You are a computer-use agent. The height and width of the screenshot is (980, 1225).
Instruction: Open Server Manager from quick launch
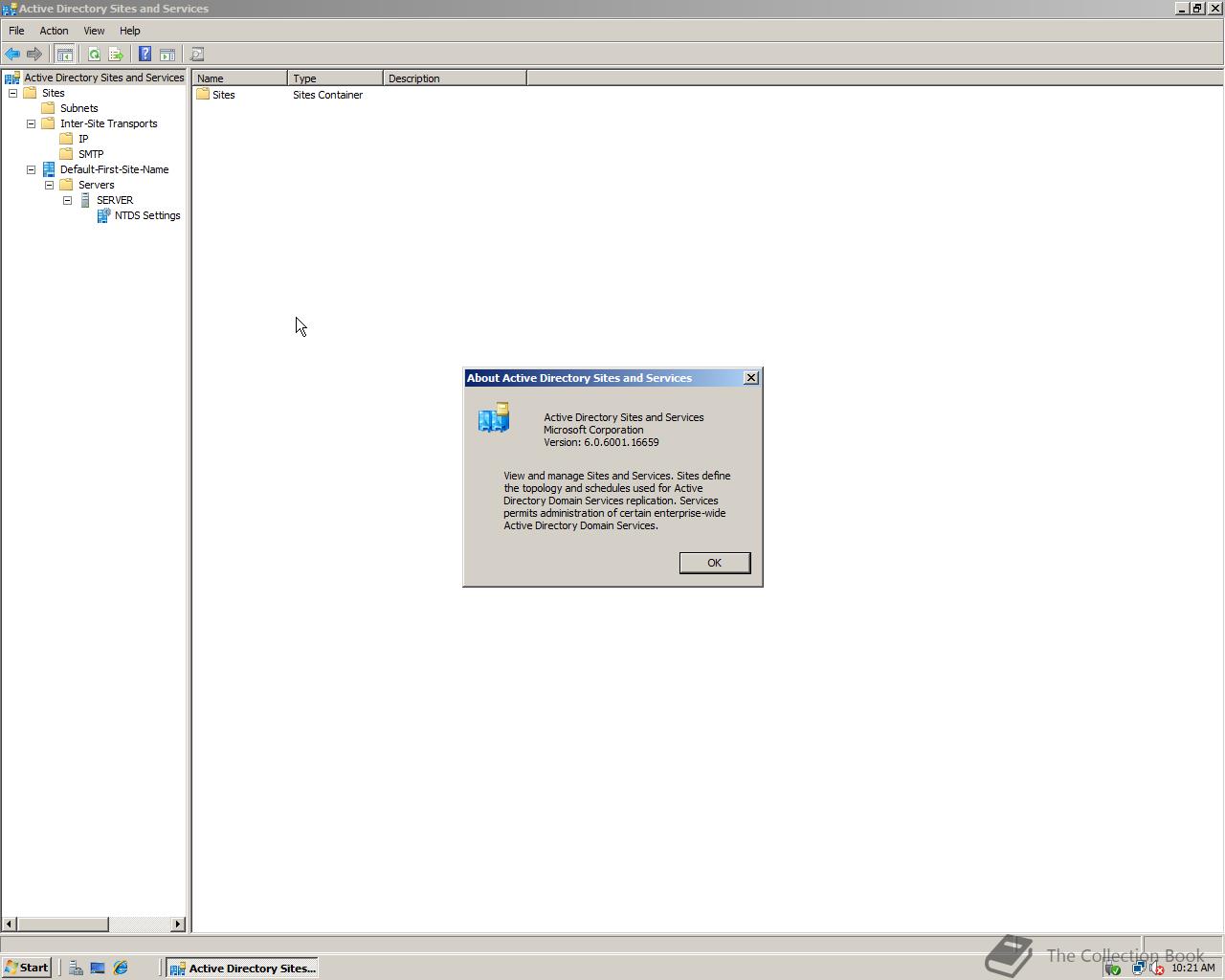(76, 969)
